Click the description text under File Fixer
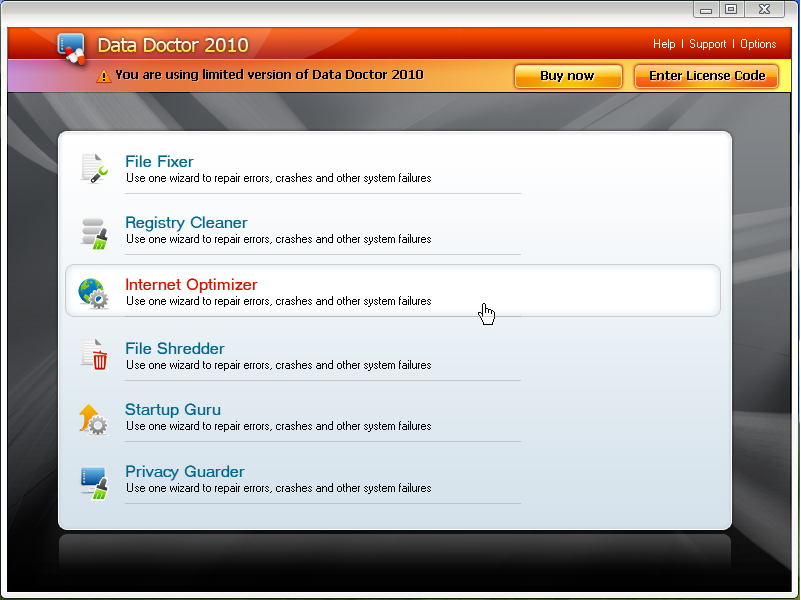This screenshot has width=801, height=600. 278,178
